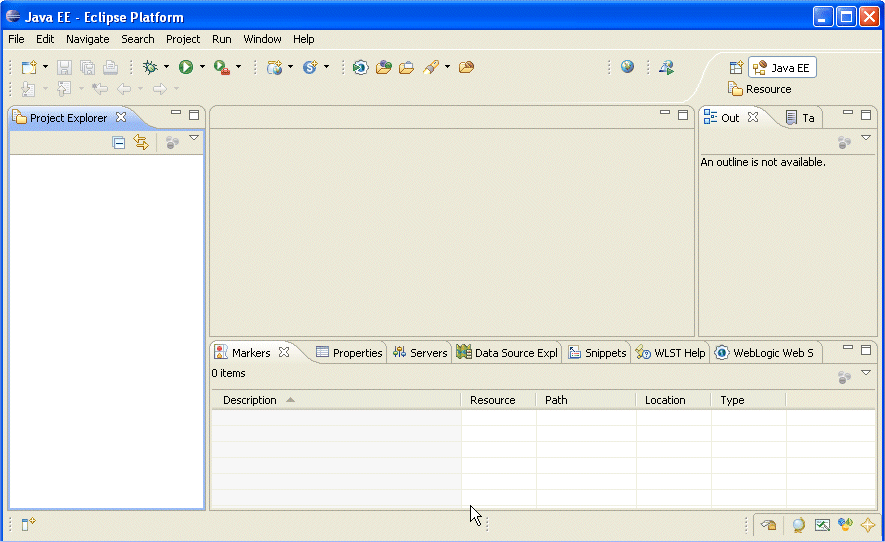
Task: Click the New wizard icon
Action: click(29, 67)
